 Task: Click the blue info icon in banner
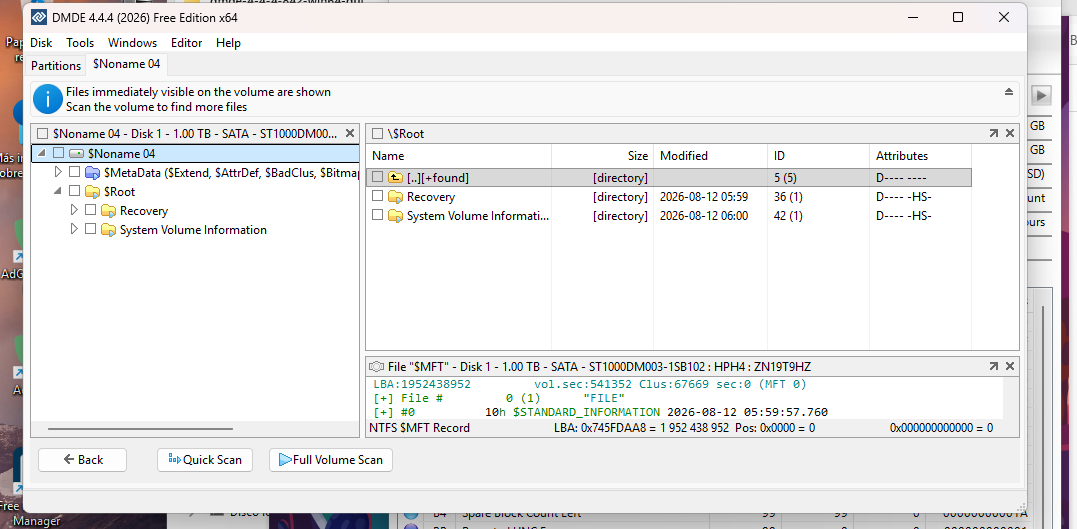coord(48,99)
